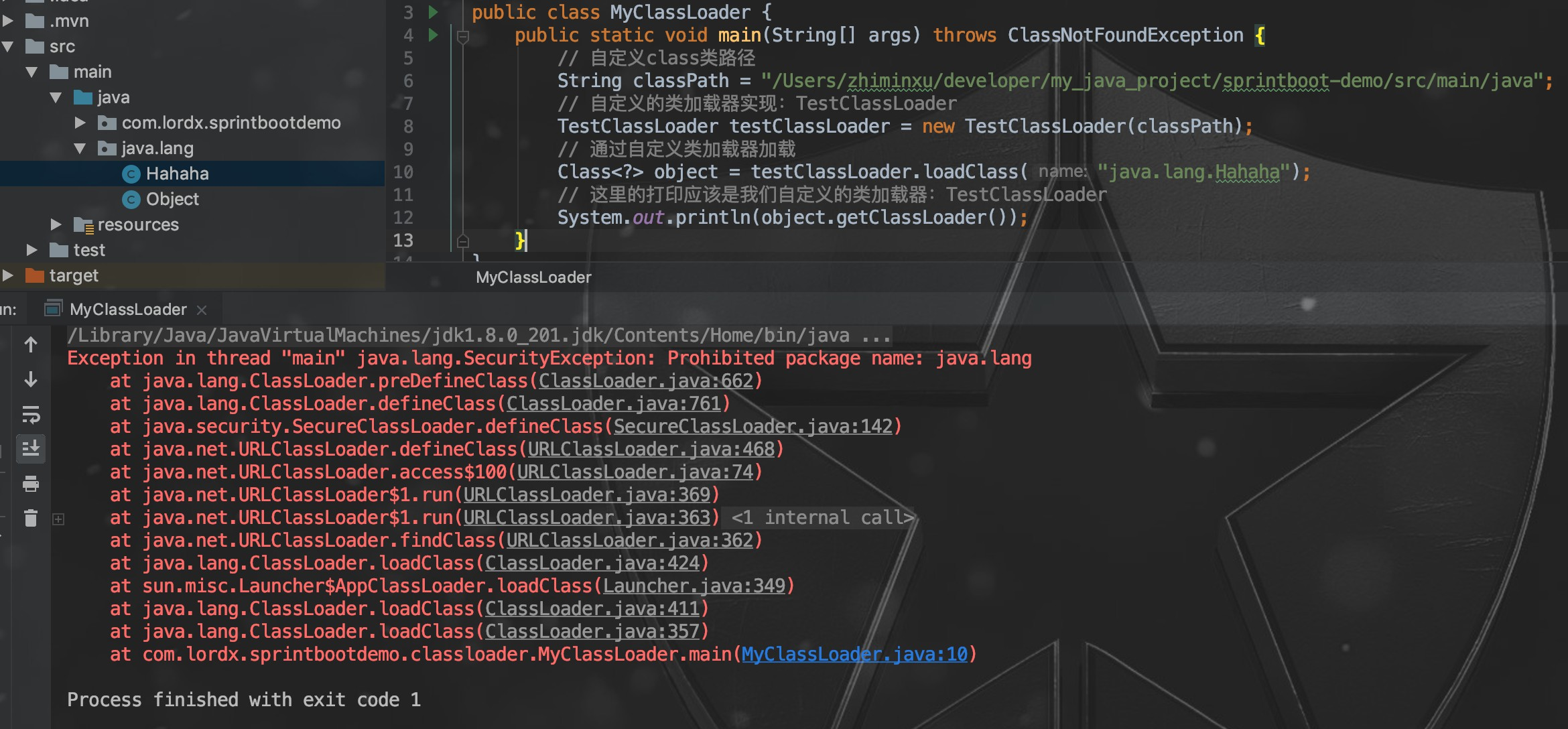The height and width of the screenshot is (729, 1568).
Task: Collapse main method fold marker at line 4
Action: coord(462,37)
